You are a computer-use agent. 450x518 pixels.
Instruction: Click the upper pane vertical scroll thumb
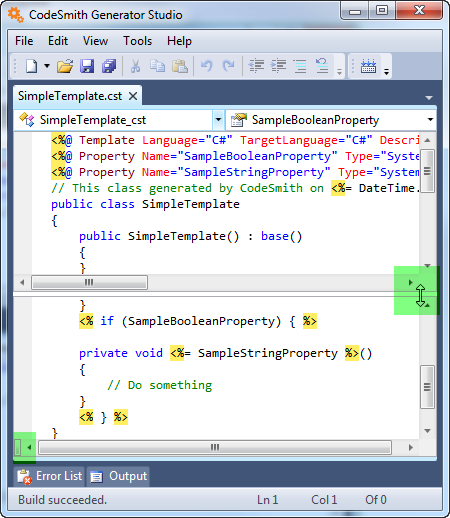[427, 171]
